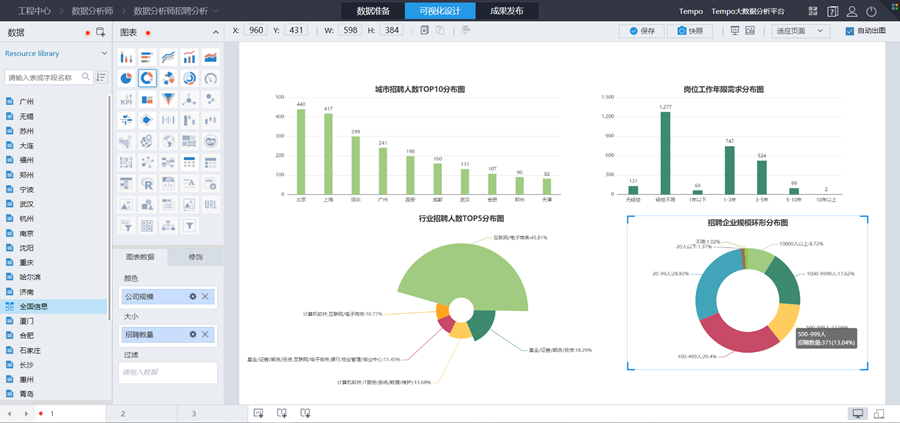The width and height of the screenshot is (900, 423).
Task: Remove the 招聘数量 field with X
Action: (x=205, y=333)
